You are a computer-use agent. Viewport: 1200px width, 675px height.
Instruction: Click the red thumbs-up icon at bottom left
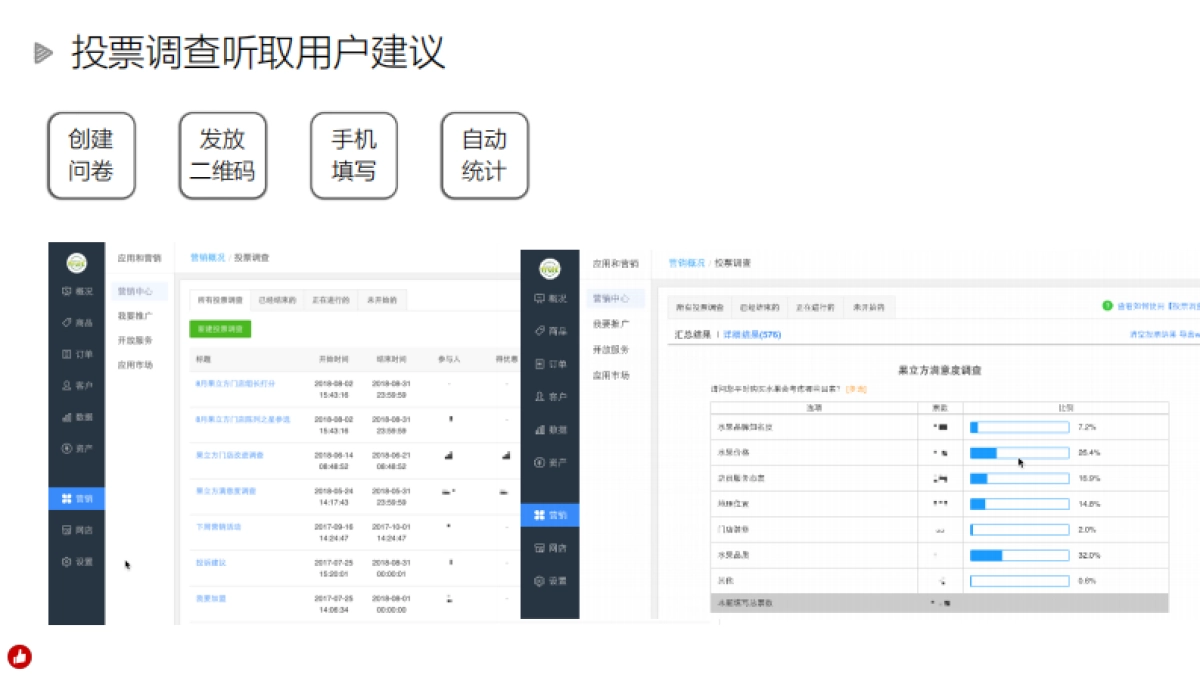pyautogui.click(x=21, y=657)
